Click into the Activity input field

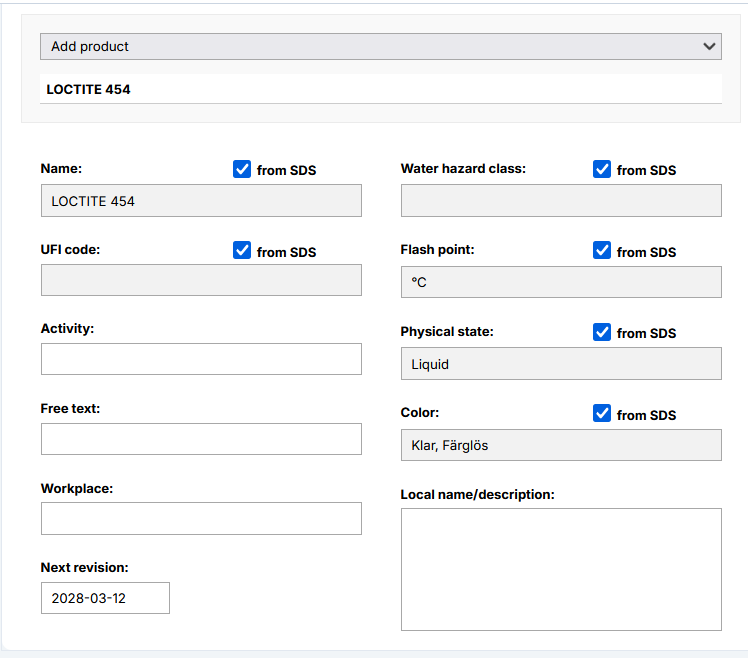tap(201, 359)
